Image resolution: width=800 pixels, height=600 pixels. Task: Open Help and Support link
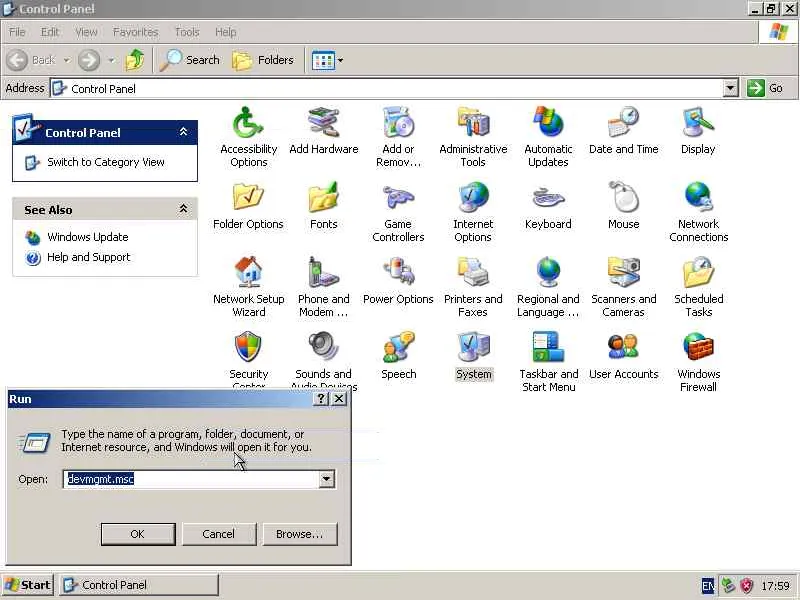click(x=89, y=257)
